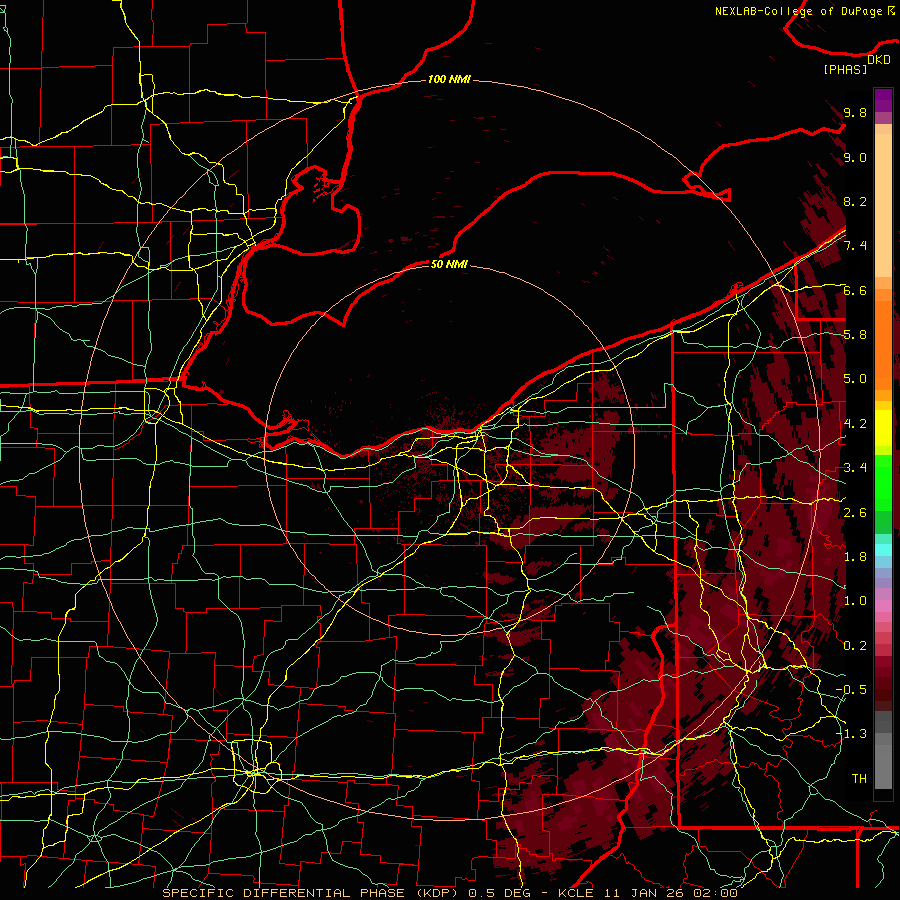Click the "8.2" scale value
The image size is (900, 900).
point(855,201)
